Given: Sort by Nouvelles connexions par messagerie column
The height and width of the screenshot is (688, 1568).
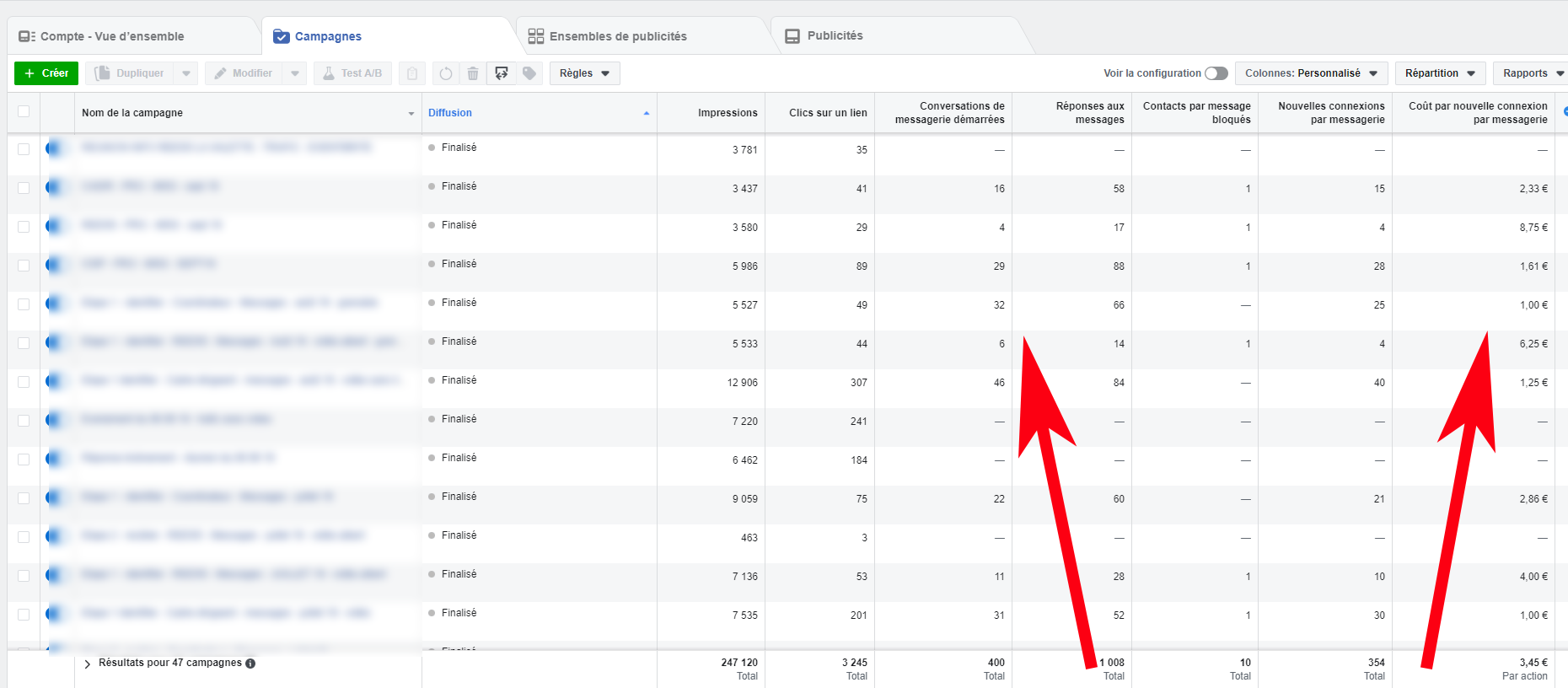Looking at the screenshot, I should click(x=1331, y=113).
